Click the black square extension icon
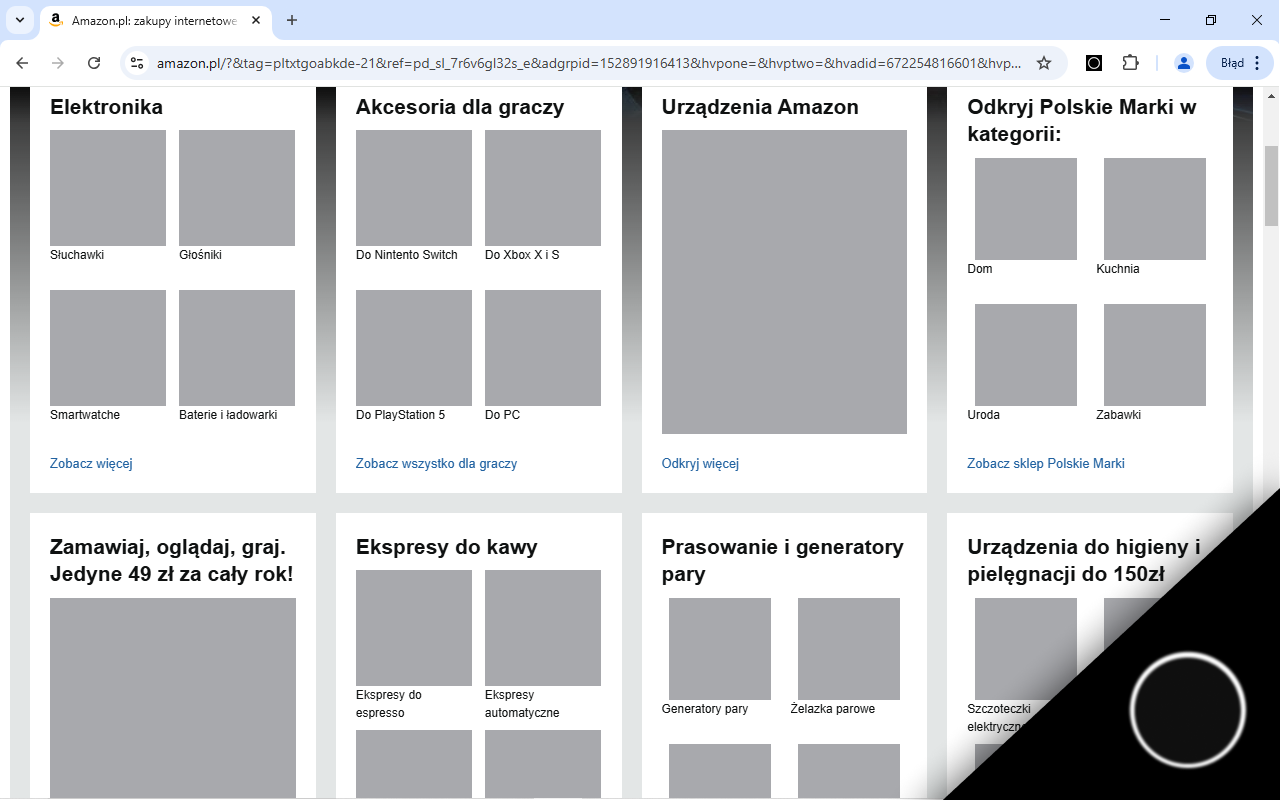 pos(1094,63)
